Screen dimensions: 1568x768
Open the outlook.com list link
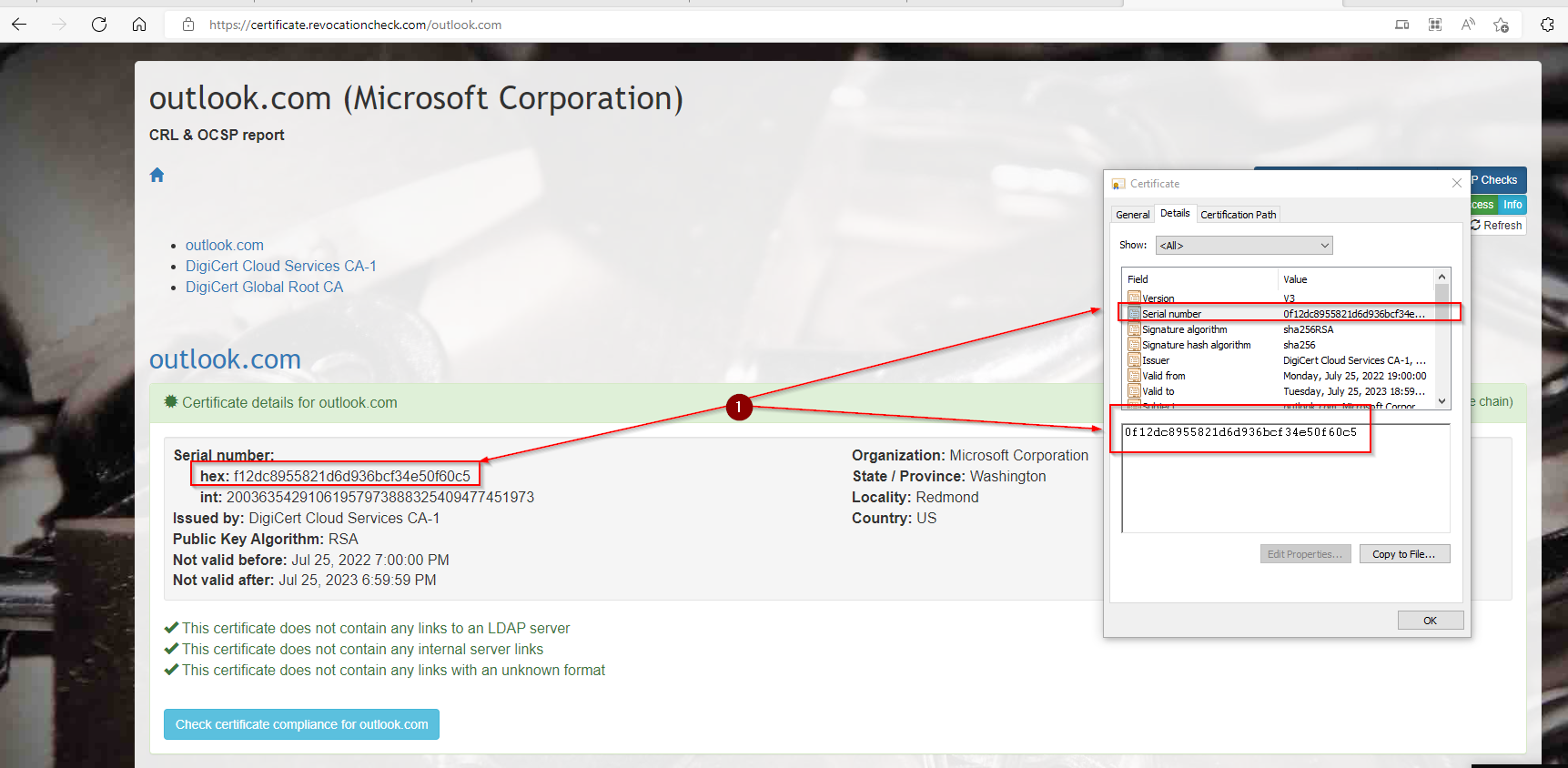[x=225, y=245]
